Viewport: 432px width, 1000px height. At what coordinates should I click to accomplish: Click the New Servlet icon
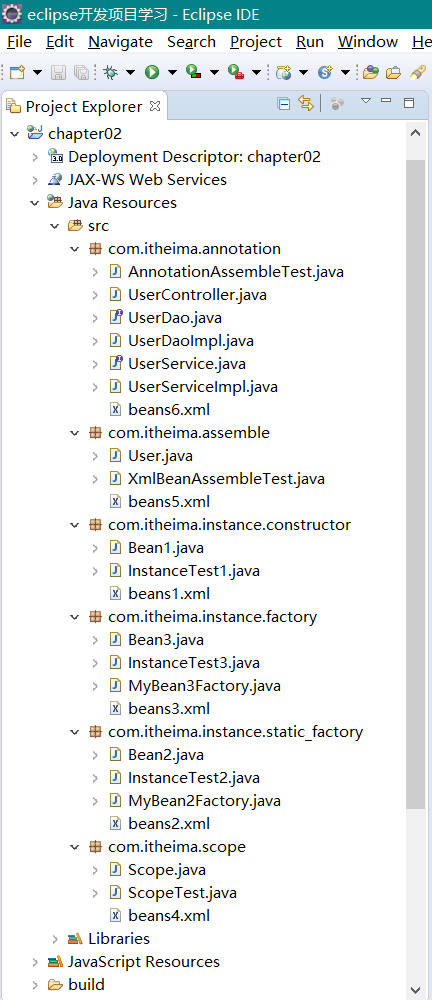point(325,72)
